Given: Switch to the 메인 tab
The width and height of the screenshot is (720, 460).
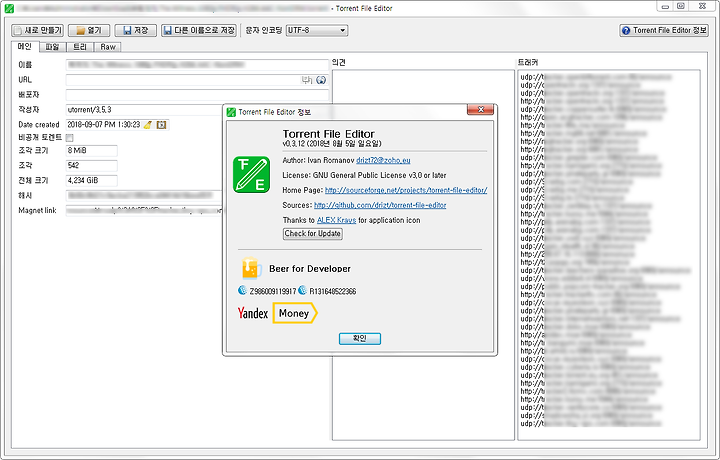Looking at the screenshot, I should tap(25, 46).
